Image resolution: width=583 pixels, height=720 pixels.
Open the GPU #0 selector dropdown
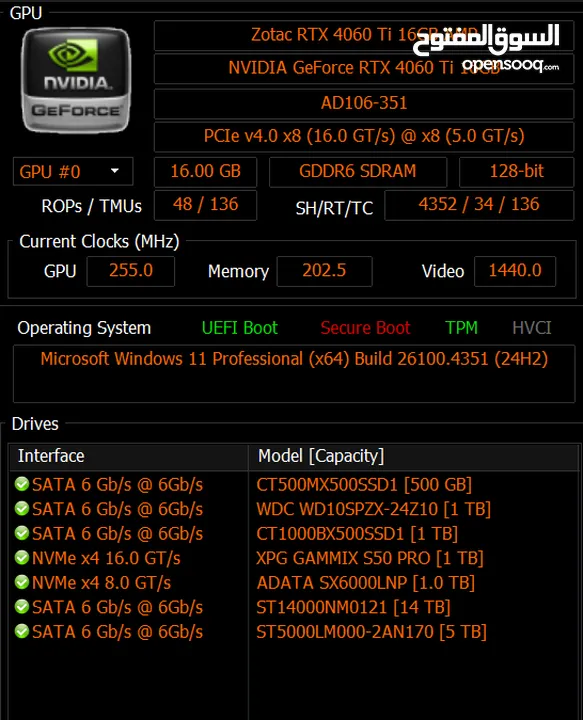73,172
